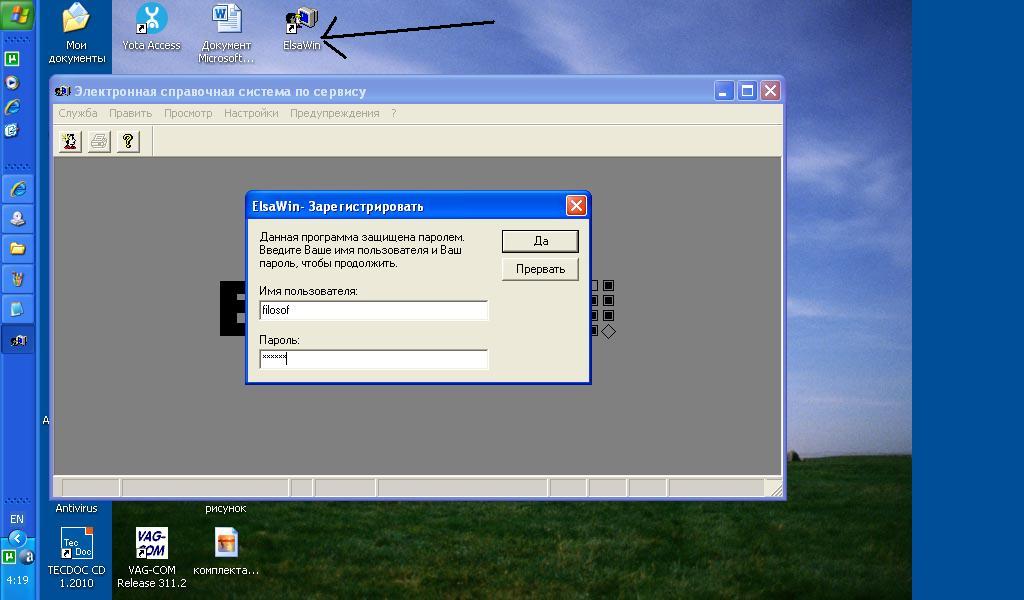Screen dimensions: 1024x600
Task: Open the TECDOC CD 1.2010 shortcut
Action: [76, 545]
